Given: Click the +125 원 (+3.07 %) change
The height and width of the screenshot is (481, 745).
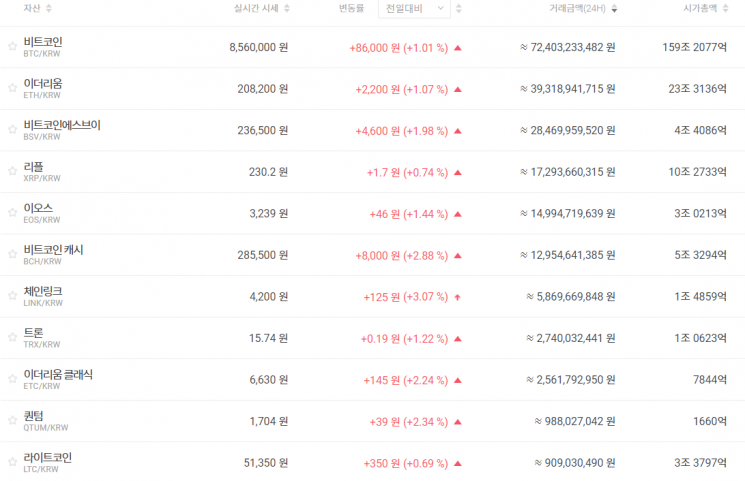Looking at the screenshot, I should click(406, 297).
